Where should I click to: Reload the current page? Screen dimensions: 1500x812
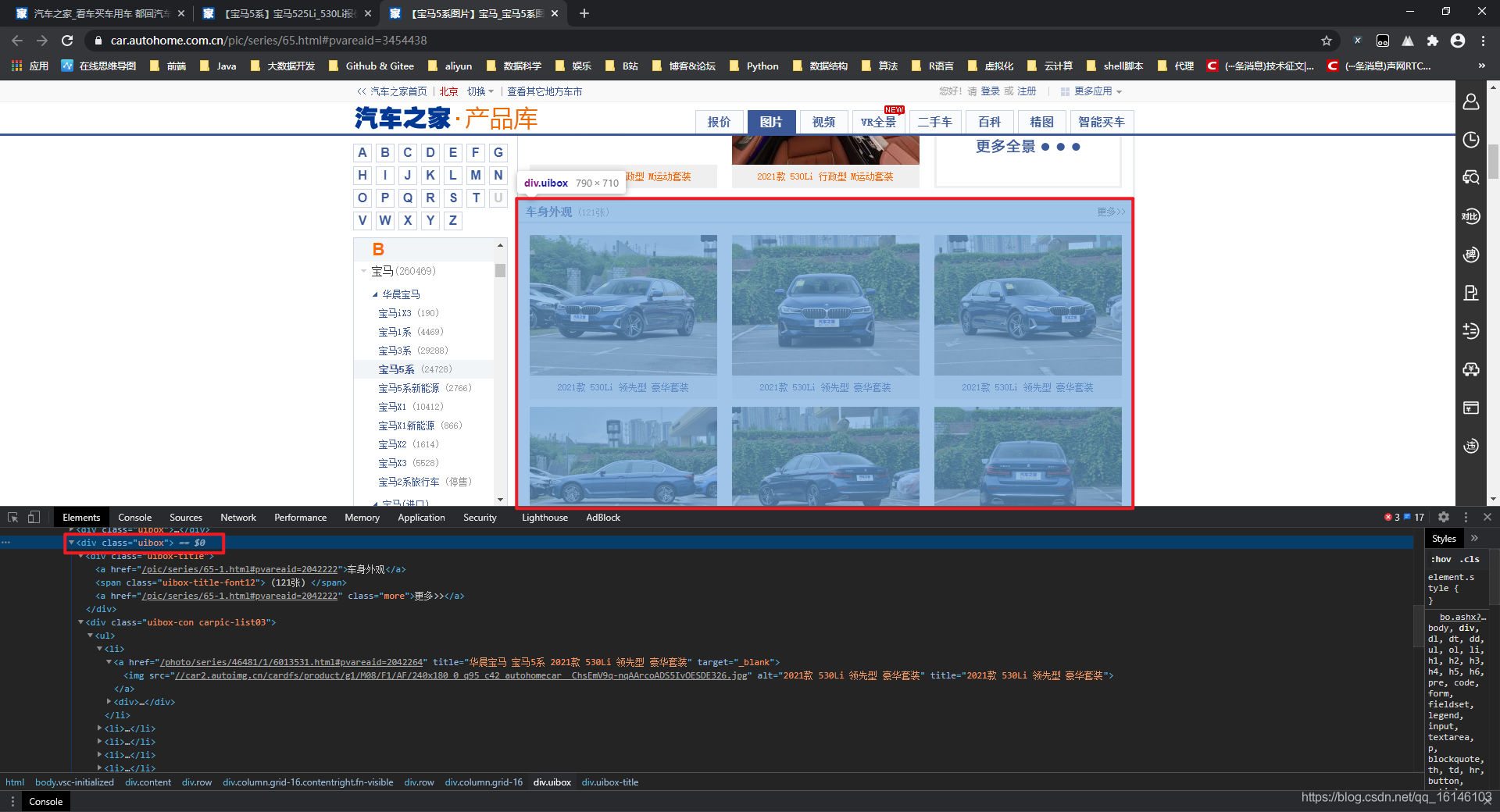click(67, 41)
